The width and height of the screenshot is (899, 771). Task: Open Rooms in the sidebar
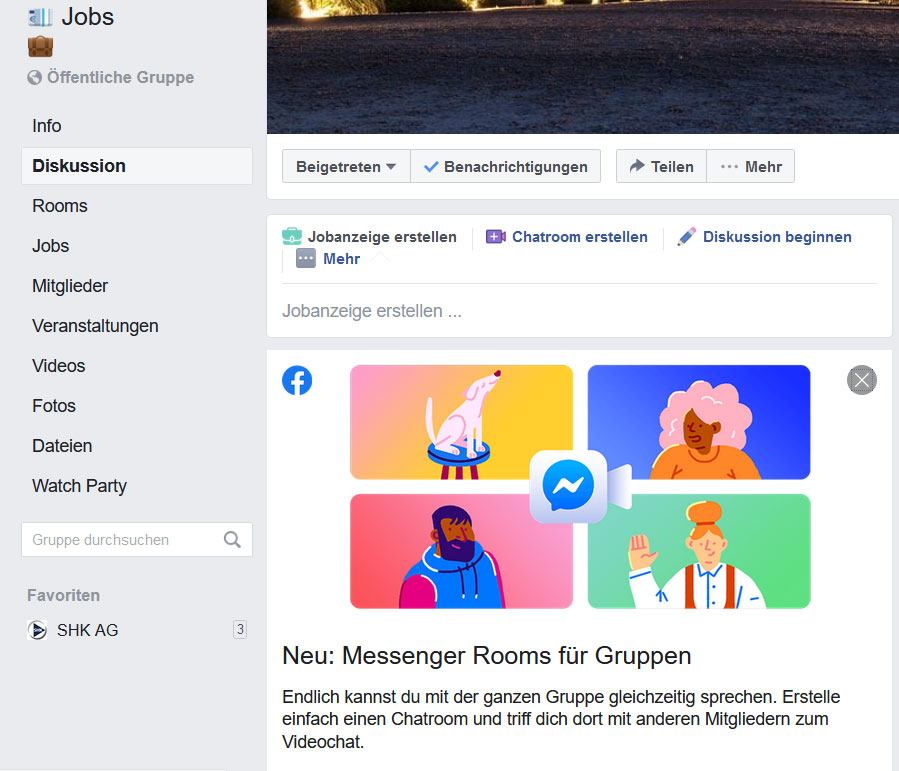(x=60, y=206)
